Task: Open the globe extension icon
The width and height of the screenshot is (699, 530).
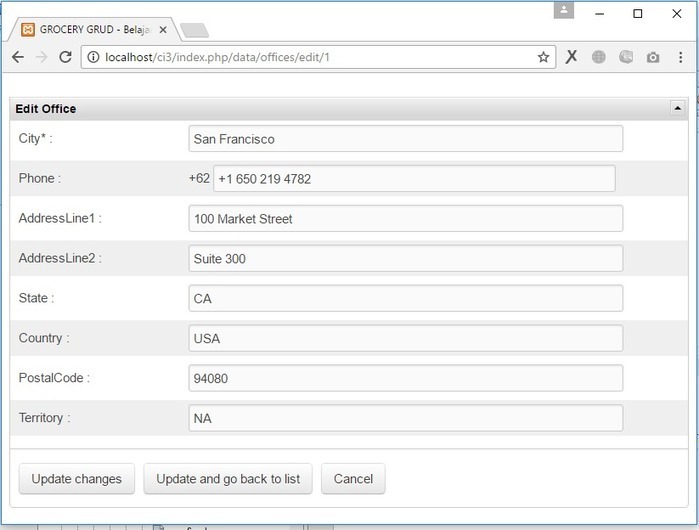Action: [599, 57]
